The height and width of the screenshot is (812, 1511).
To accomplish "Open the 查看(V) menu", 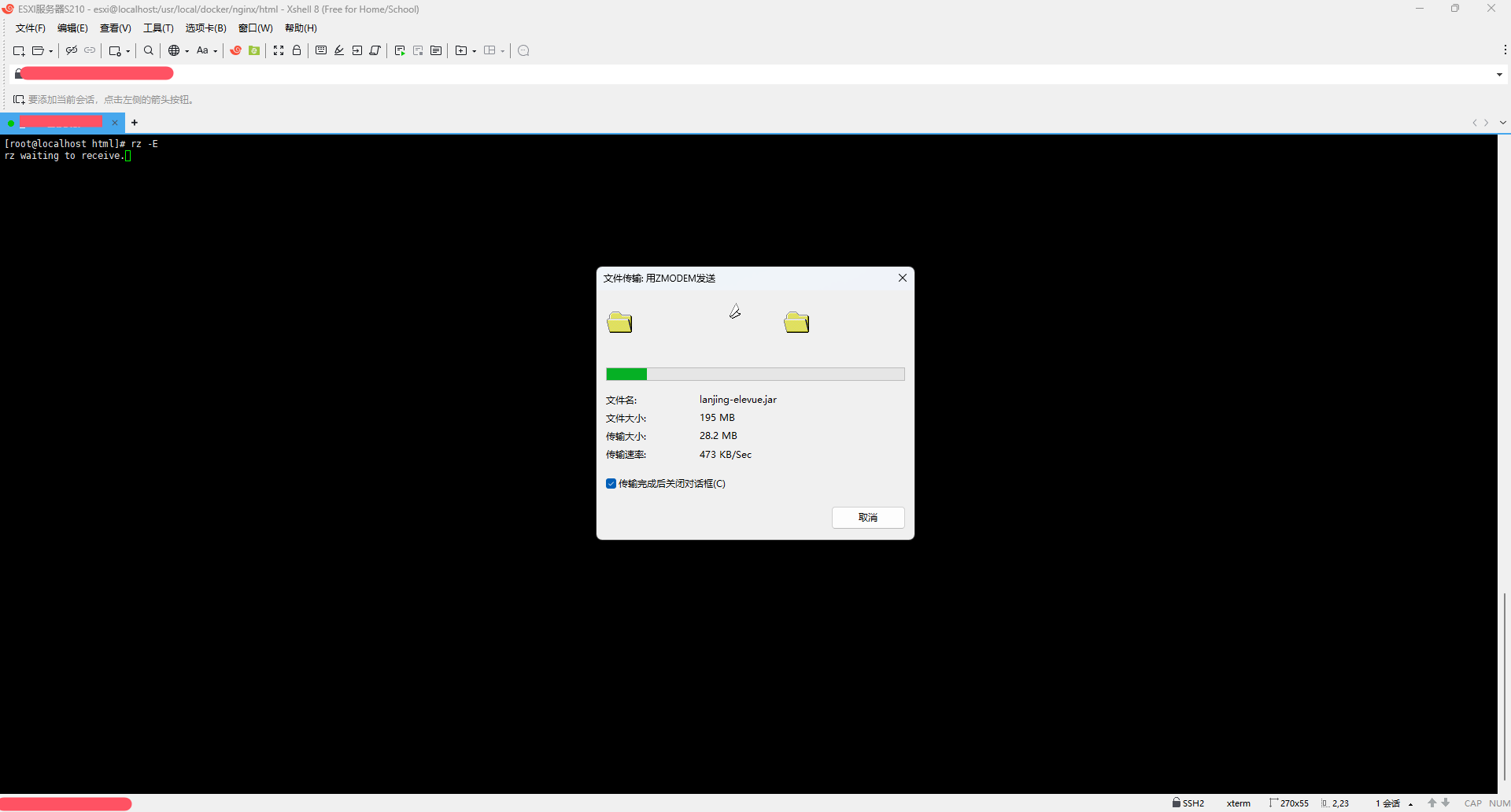I will pos(115,28).
